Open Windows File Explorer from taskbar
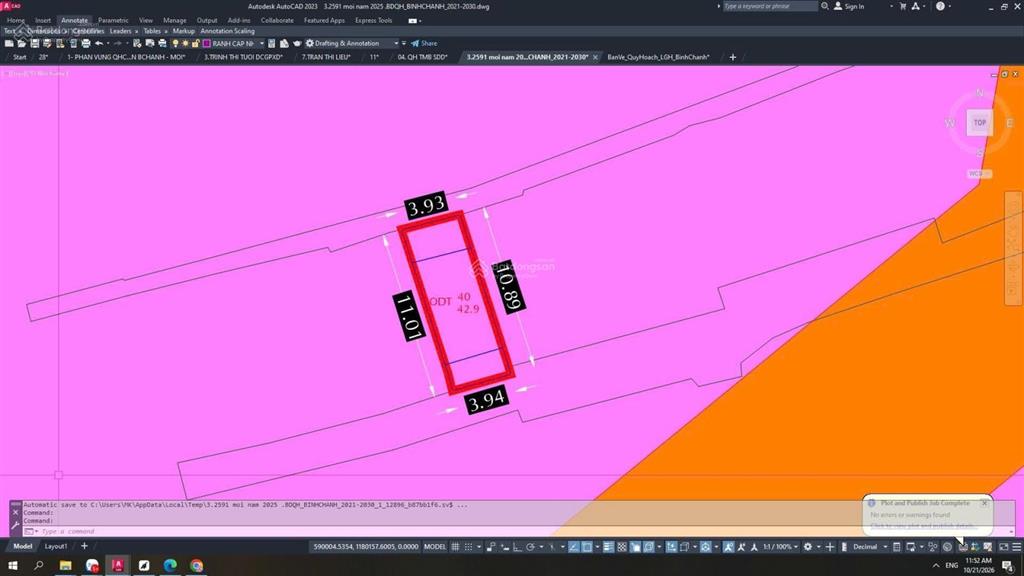1024x576 pixels. tap(65, 566)
